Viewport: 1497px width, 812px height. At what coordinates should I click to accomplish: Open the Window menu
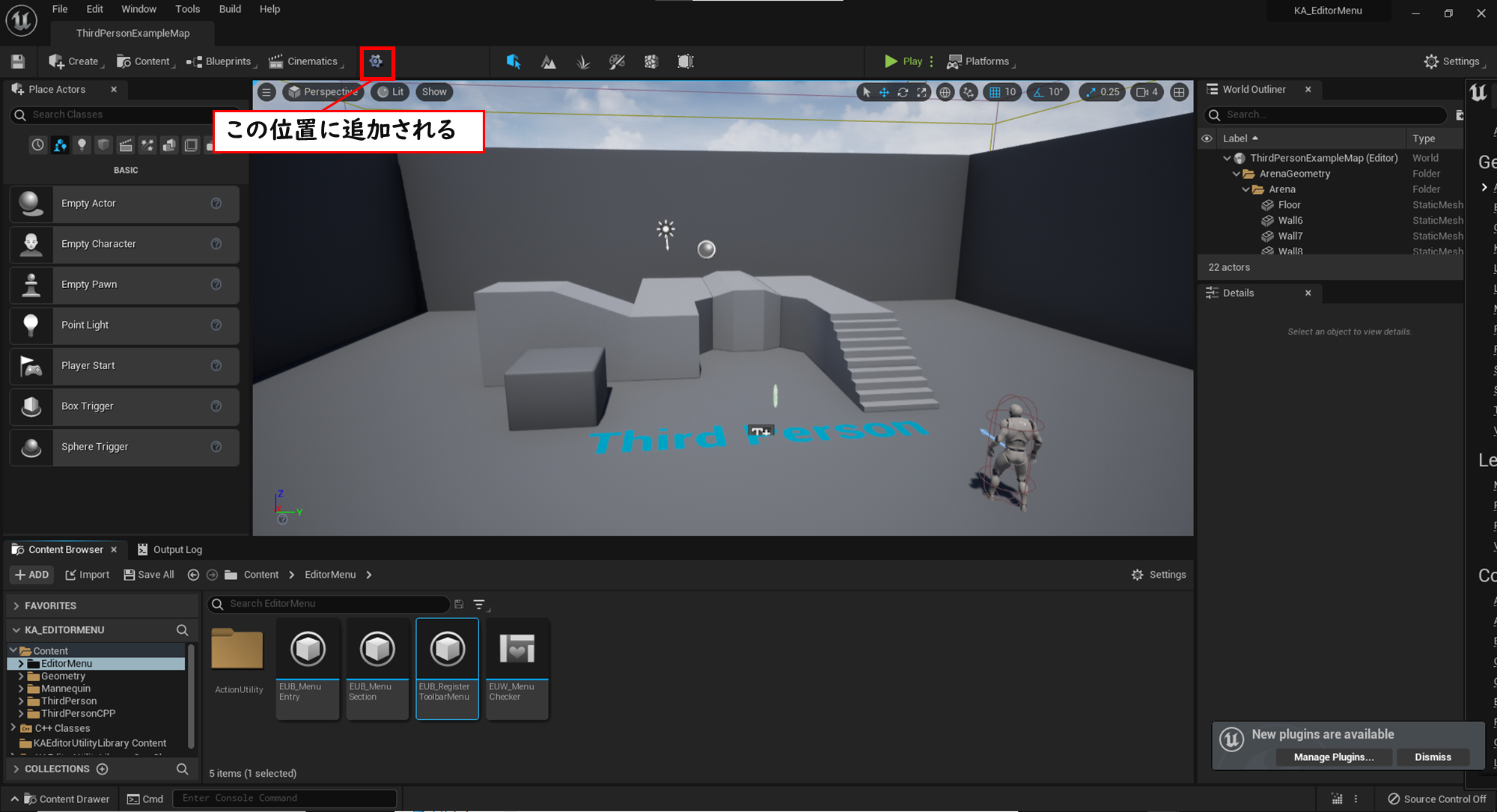[138, 9]
